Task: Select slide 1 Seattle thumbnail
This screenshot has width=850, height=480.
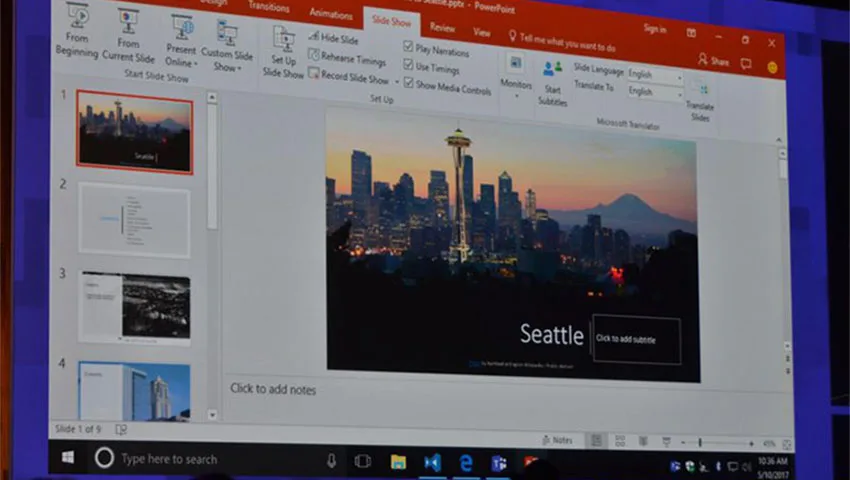Action: pyautogui.click(x=134, y=132)
